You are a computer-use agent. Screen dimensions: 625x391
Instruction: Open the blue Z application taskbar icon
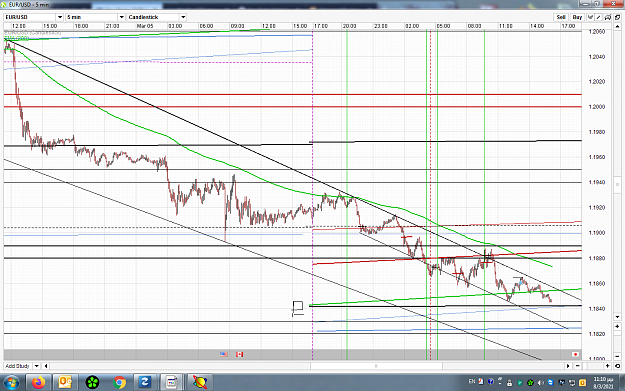click(x=145, y=383)
